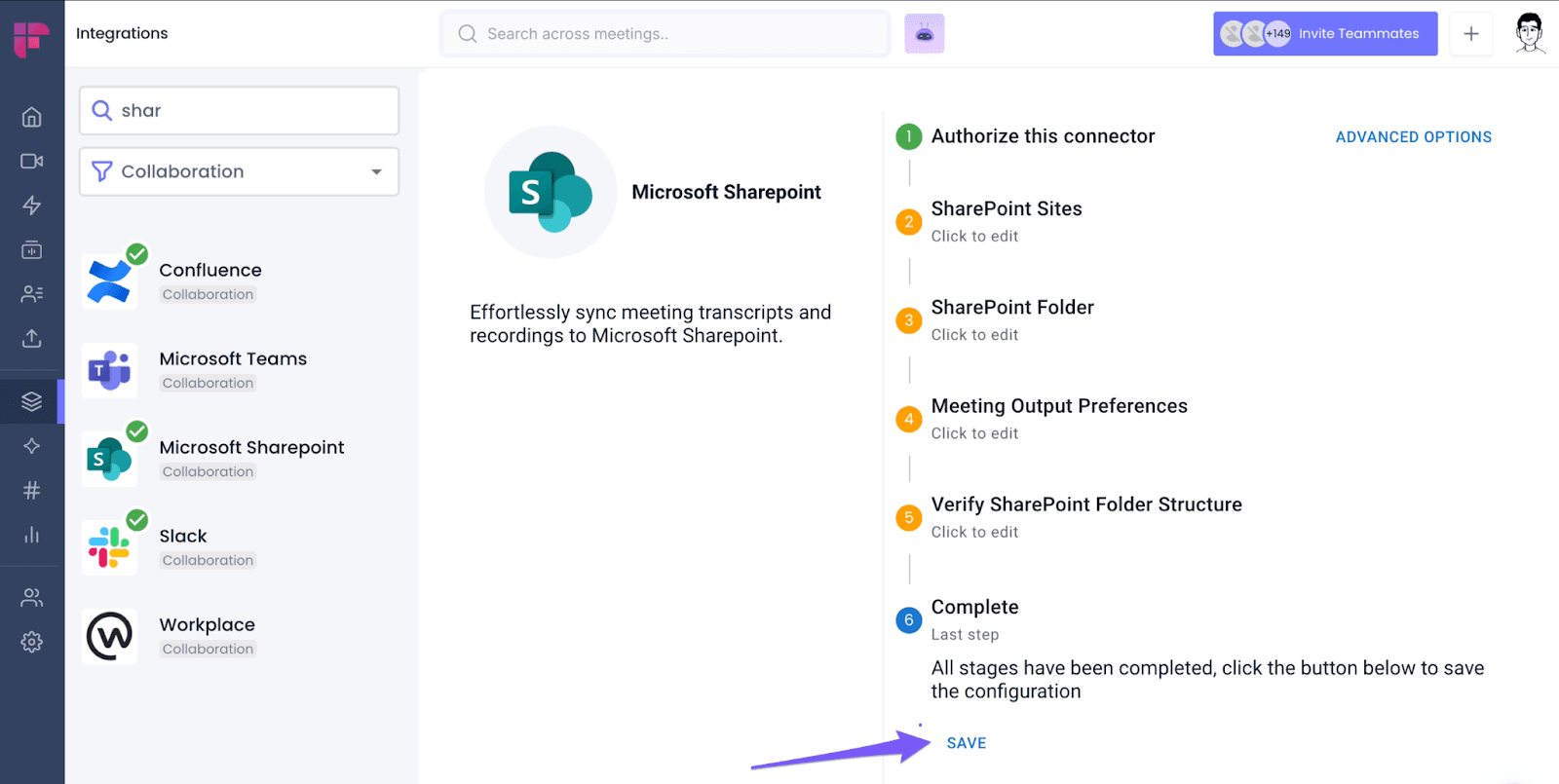Open the settings gear icon
The image size is (1559, 784).
pyautogui.click(x=31, y=642)
